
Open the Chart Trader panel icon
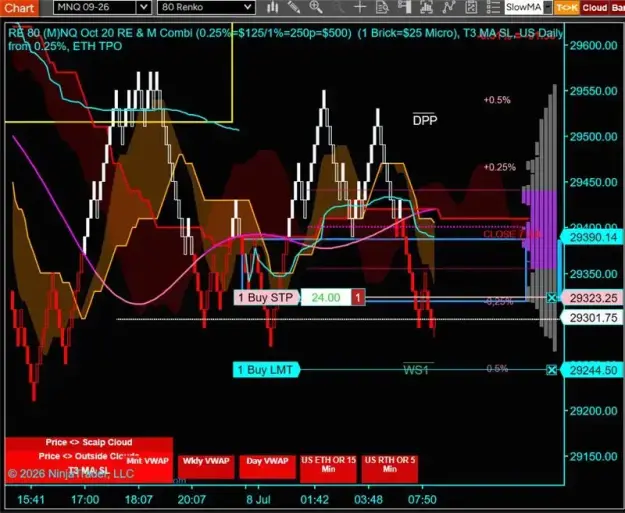pyautogui.click(x=405, y=7)
